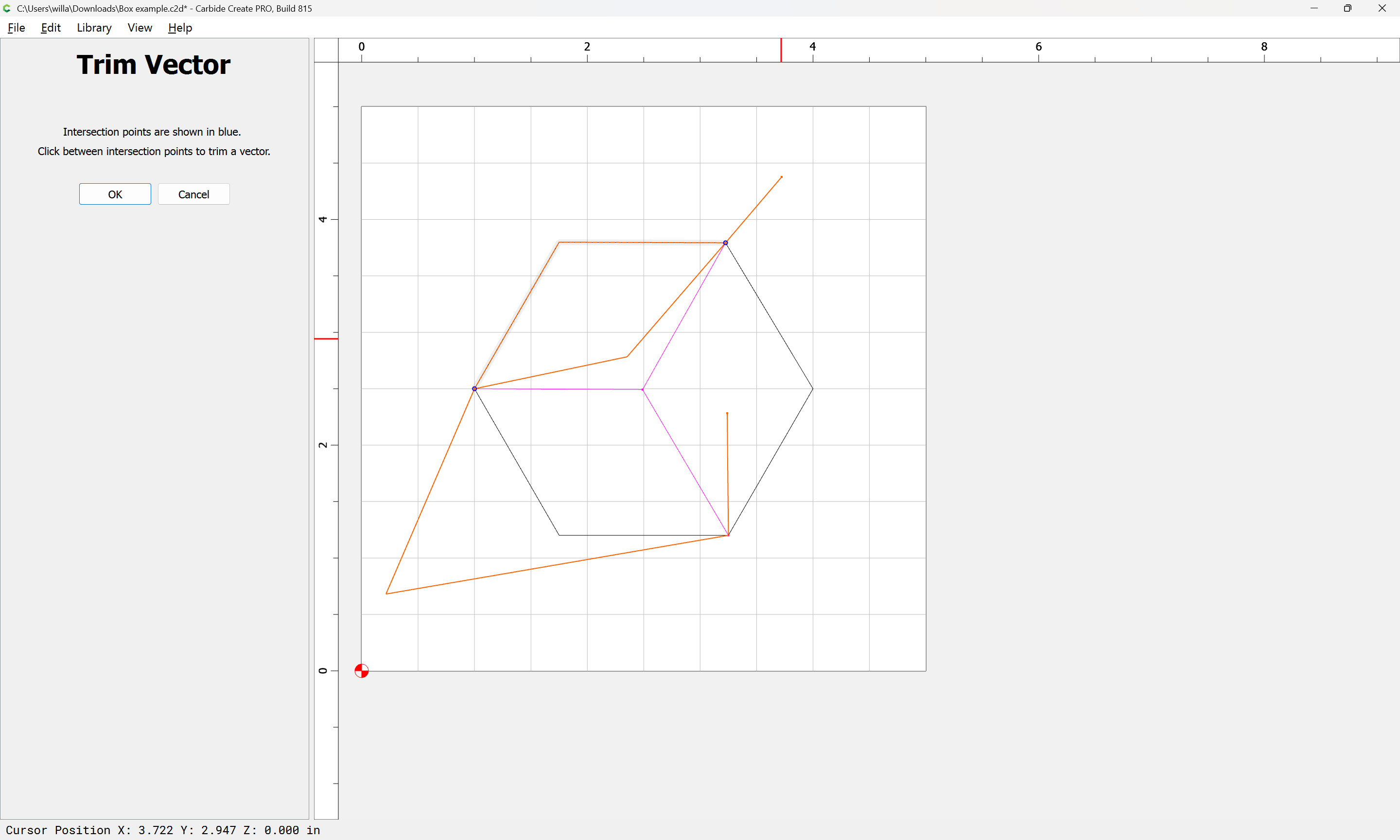This screenshot has height=840, width=1400.
Task: Click the 'Click between intersection points' instruction text
Action: 154,151
